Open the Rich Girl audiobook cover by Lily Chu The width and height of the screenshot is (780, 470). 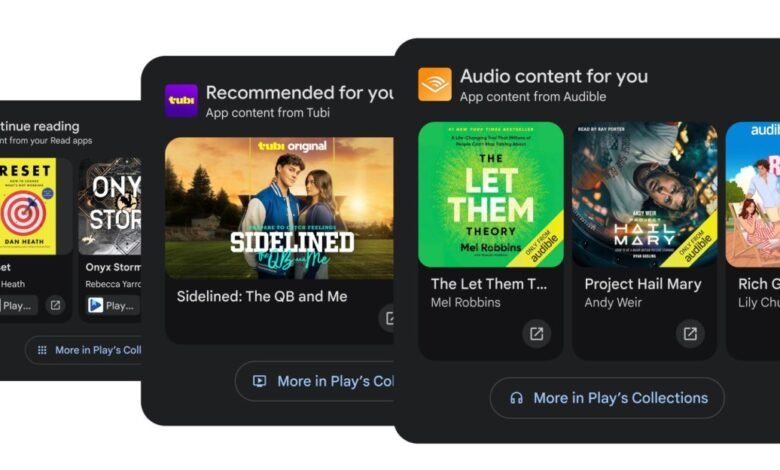pyautogui.click(x=753, y=194)
